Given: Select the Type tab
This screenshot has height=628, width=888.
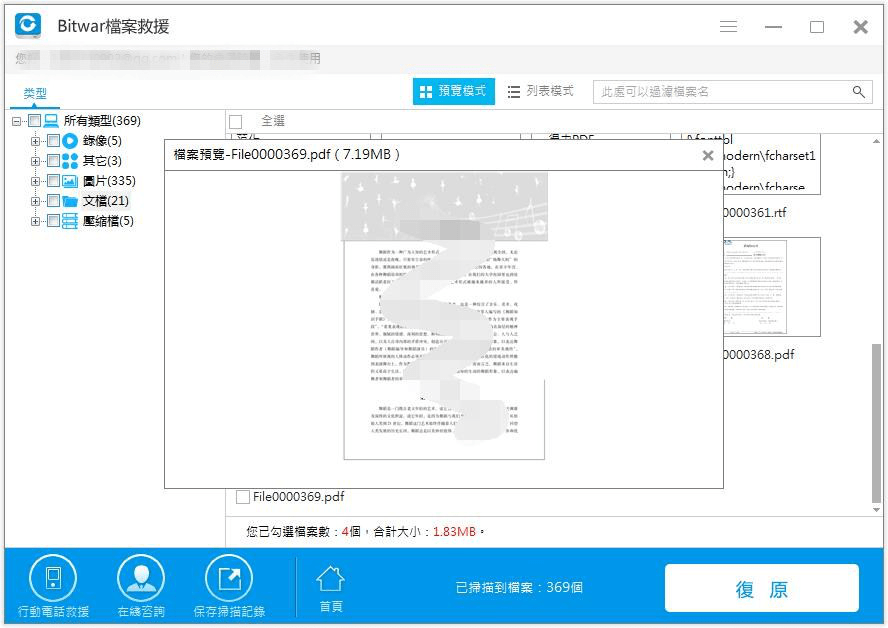Looking at the screenshot, I should pos(35,93).
